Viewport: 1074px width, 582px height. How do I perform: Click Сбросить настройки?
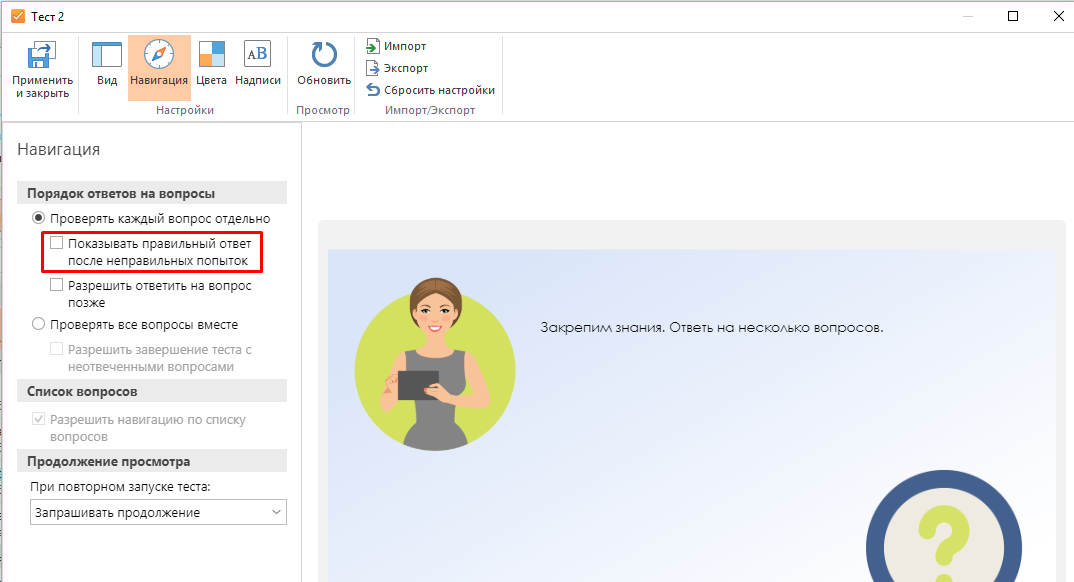click(x=430, y=90)
